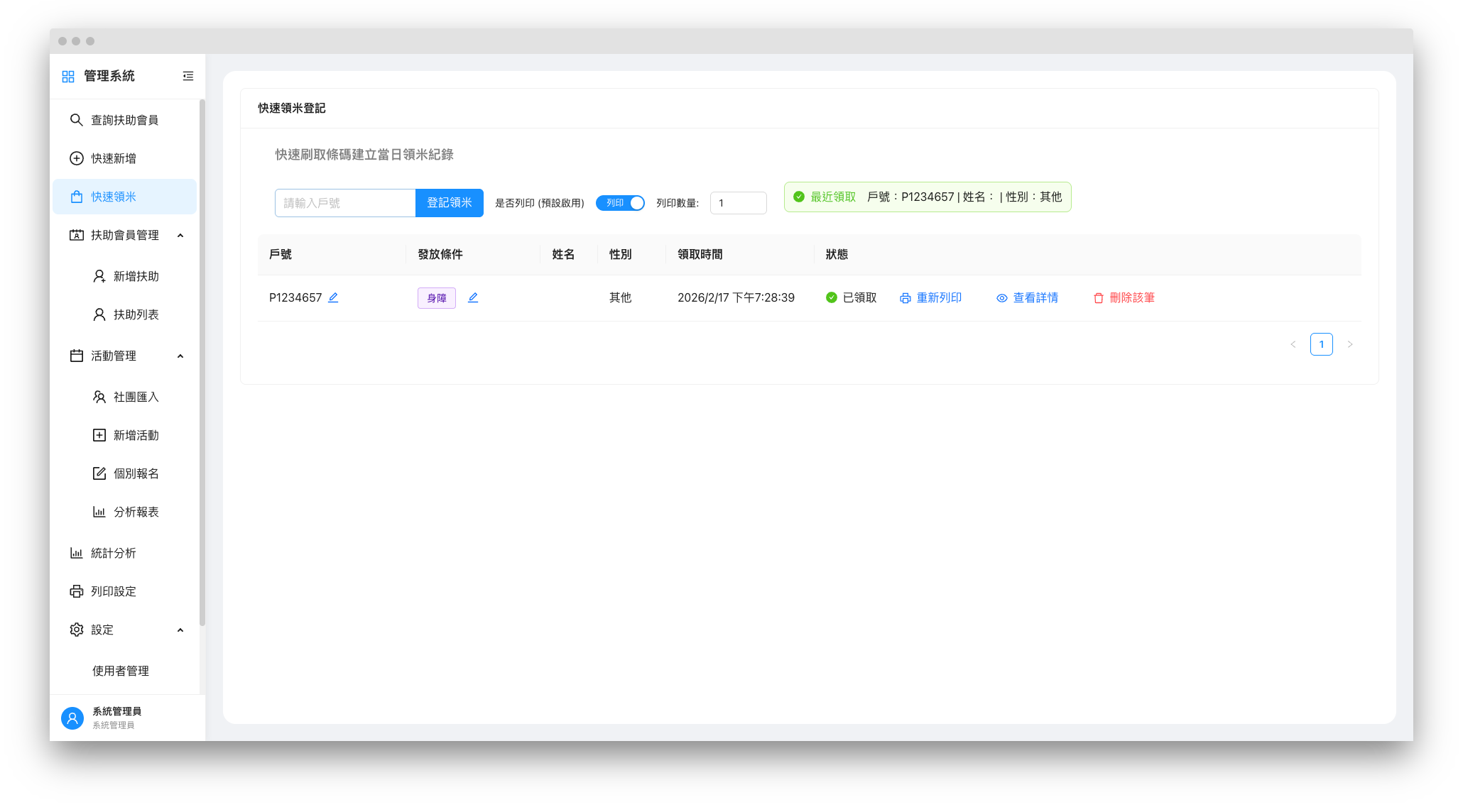Click the magnifier icon for 查詢扶助會員
Screen dimensions: 1463x812
(76, 120)
